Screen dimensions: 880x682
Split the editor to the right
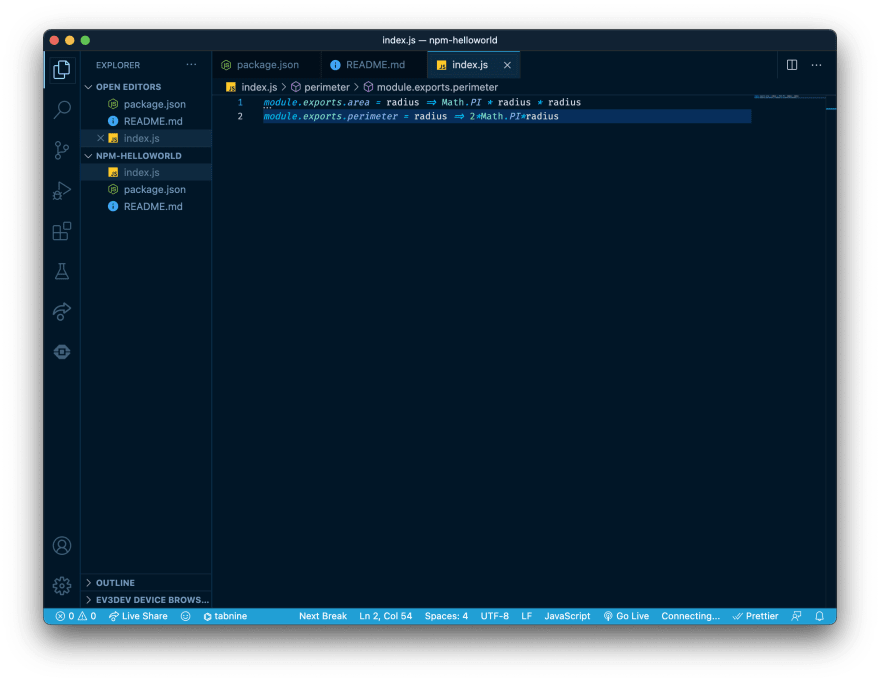point(792,65)
